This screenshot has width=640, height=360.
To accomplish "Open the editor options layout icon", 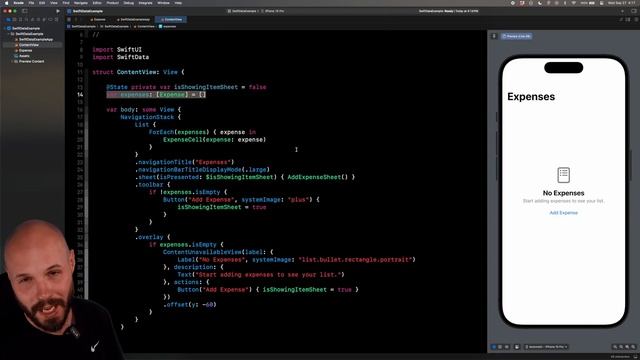I will 628,20.
